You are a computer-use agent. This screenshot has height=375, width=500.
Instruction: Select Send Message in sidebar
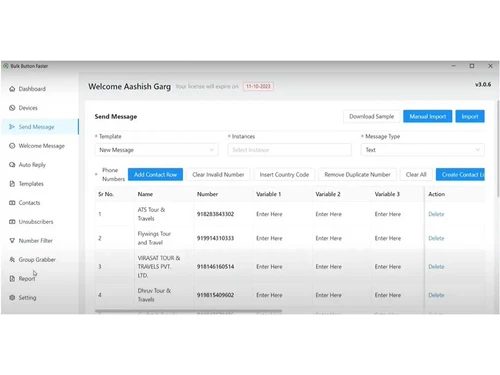(36, 127)
